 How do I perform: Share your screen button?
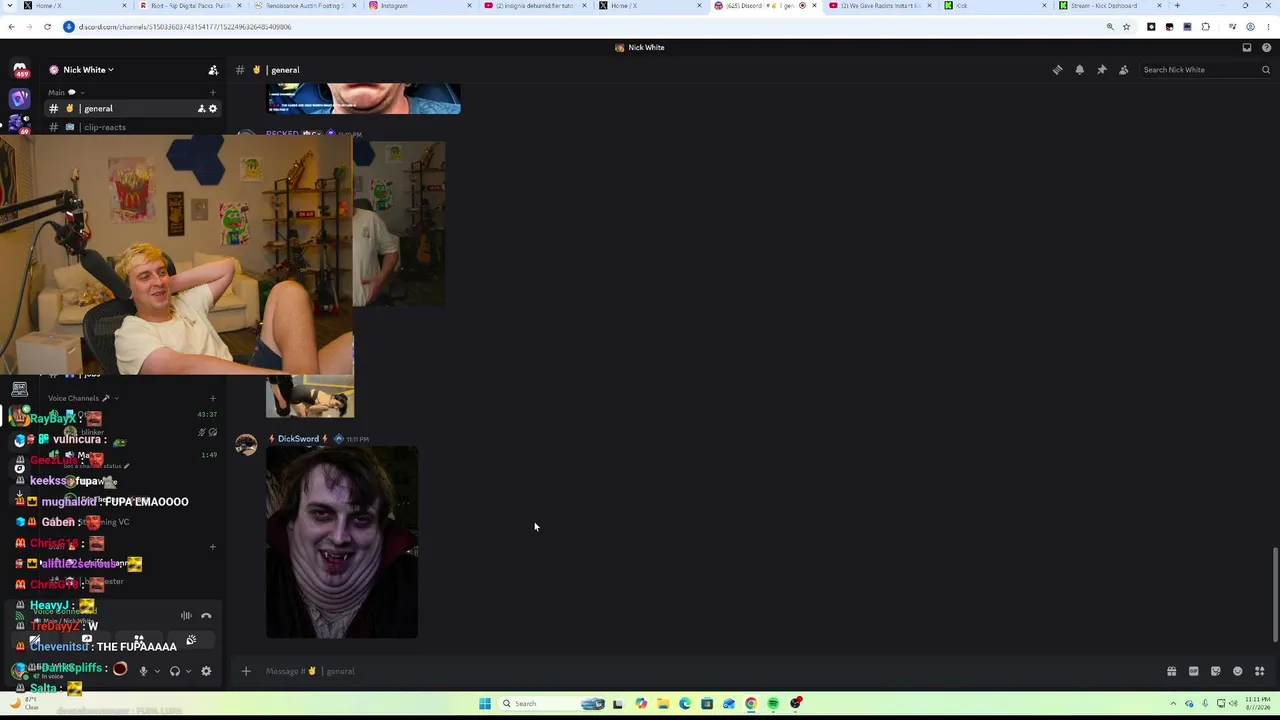tap(87, 640)
